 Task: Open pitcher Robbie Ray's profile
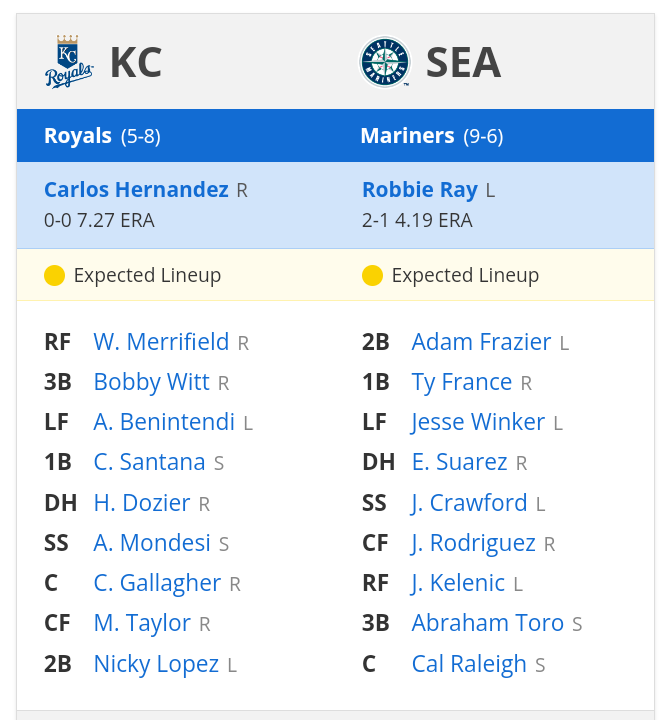(x=419, y=190)
